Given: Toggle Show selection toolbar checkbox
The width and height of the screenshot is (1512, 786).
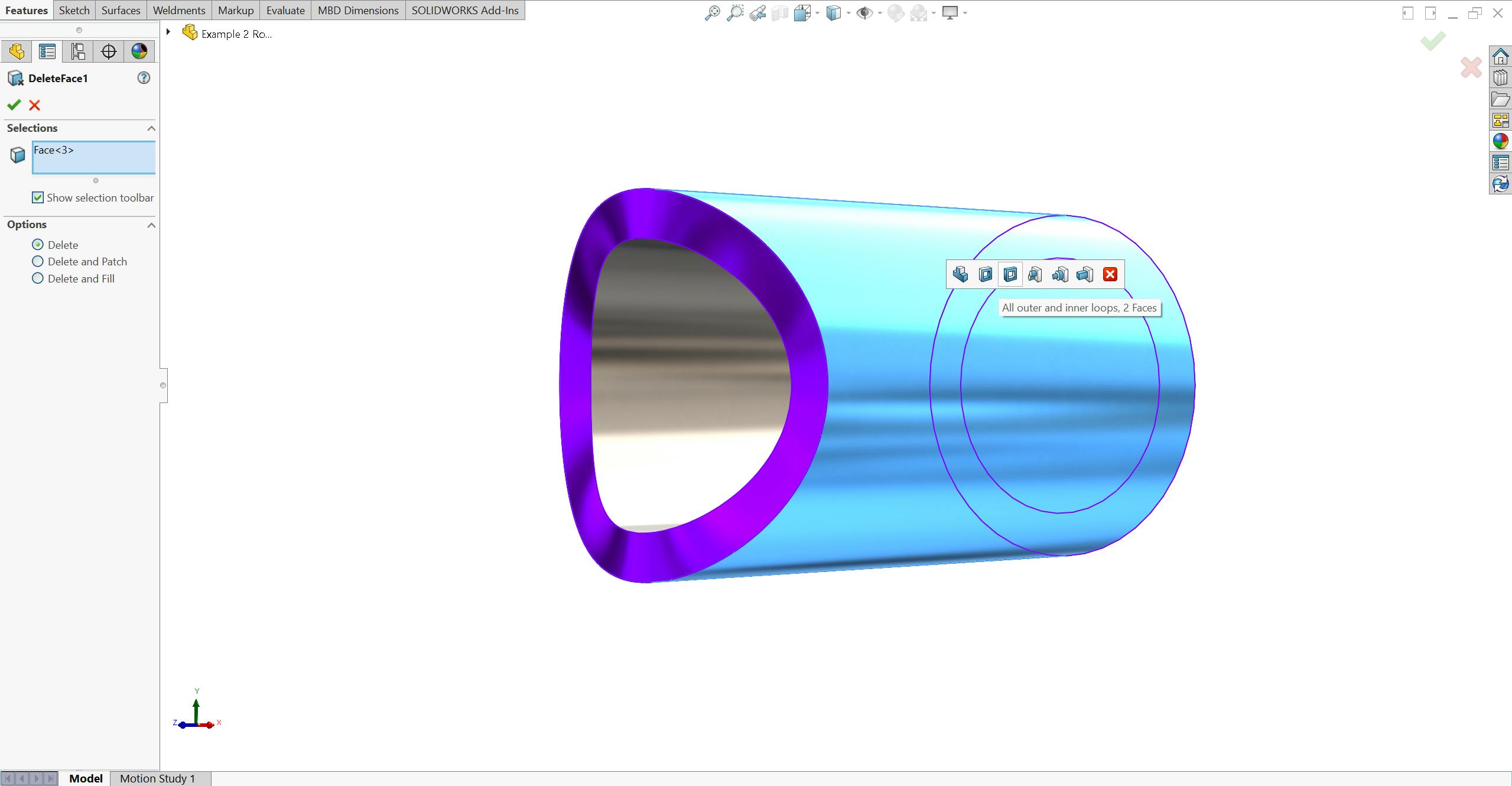Looking at the screenshot, I should [x=39, y=197].
